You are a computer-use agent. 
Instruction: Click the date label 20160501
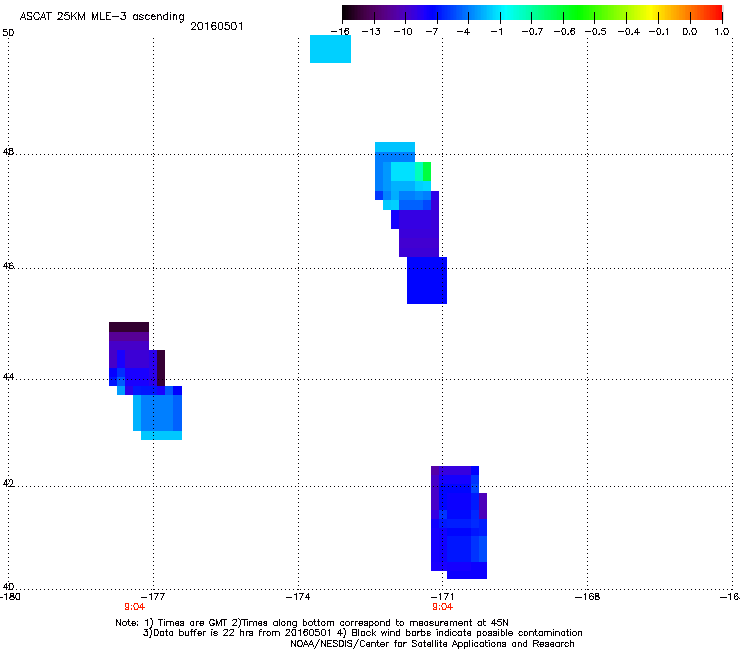click(x=217, y=26)
